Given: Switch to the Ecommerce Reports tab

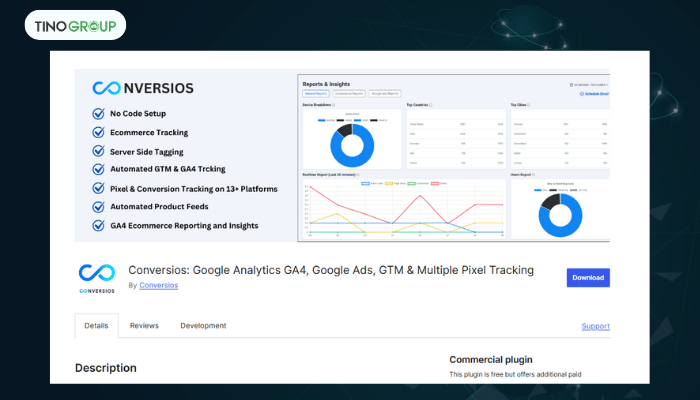Looking at the screenshot, I should click(x=348, y=93).
